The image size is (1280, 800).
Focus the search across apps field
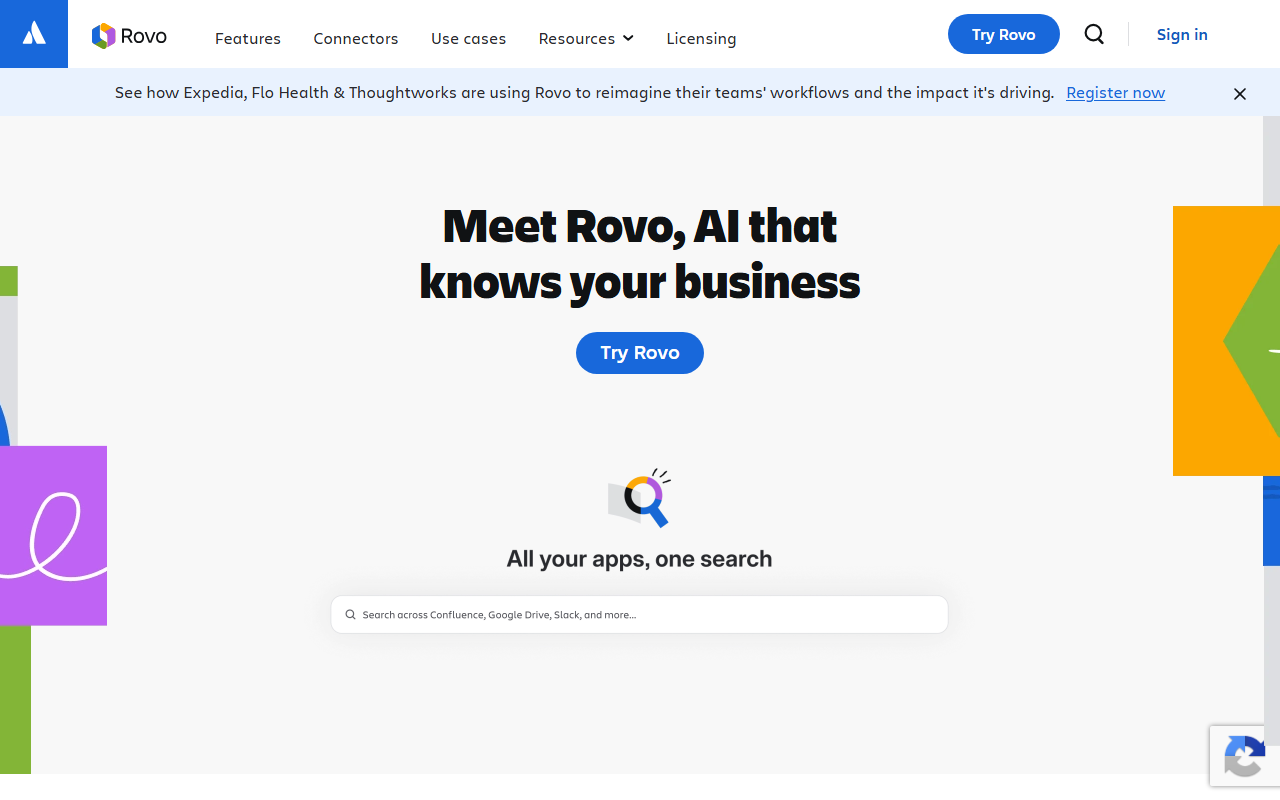640,615
